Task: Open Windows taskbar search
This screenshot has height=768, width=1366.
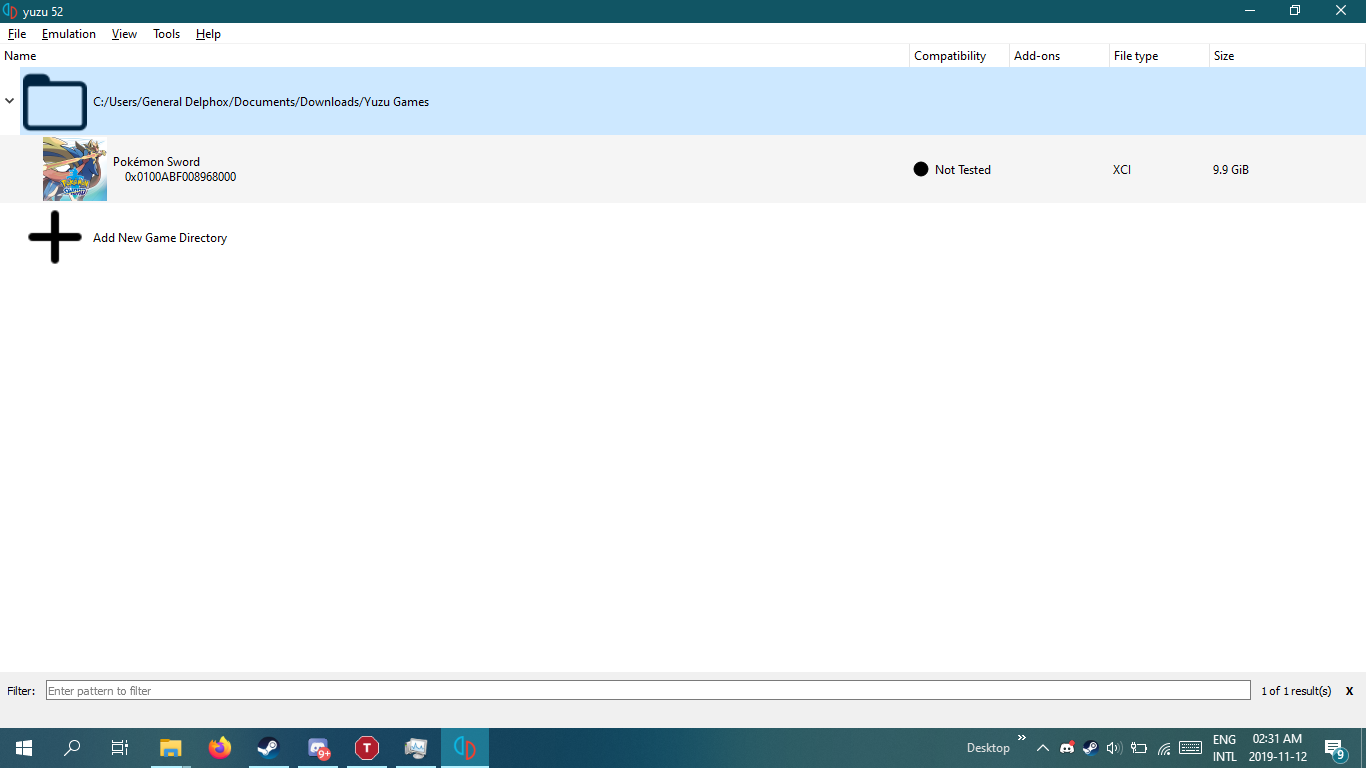Action: (72, 748)
